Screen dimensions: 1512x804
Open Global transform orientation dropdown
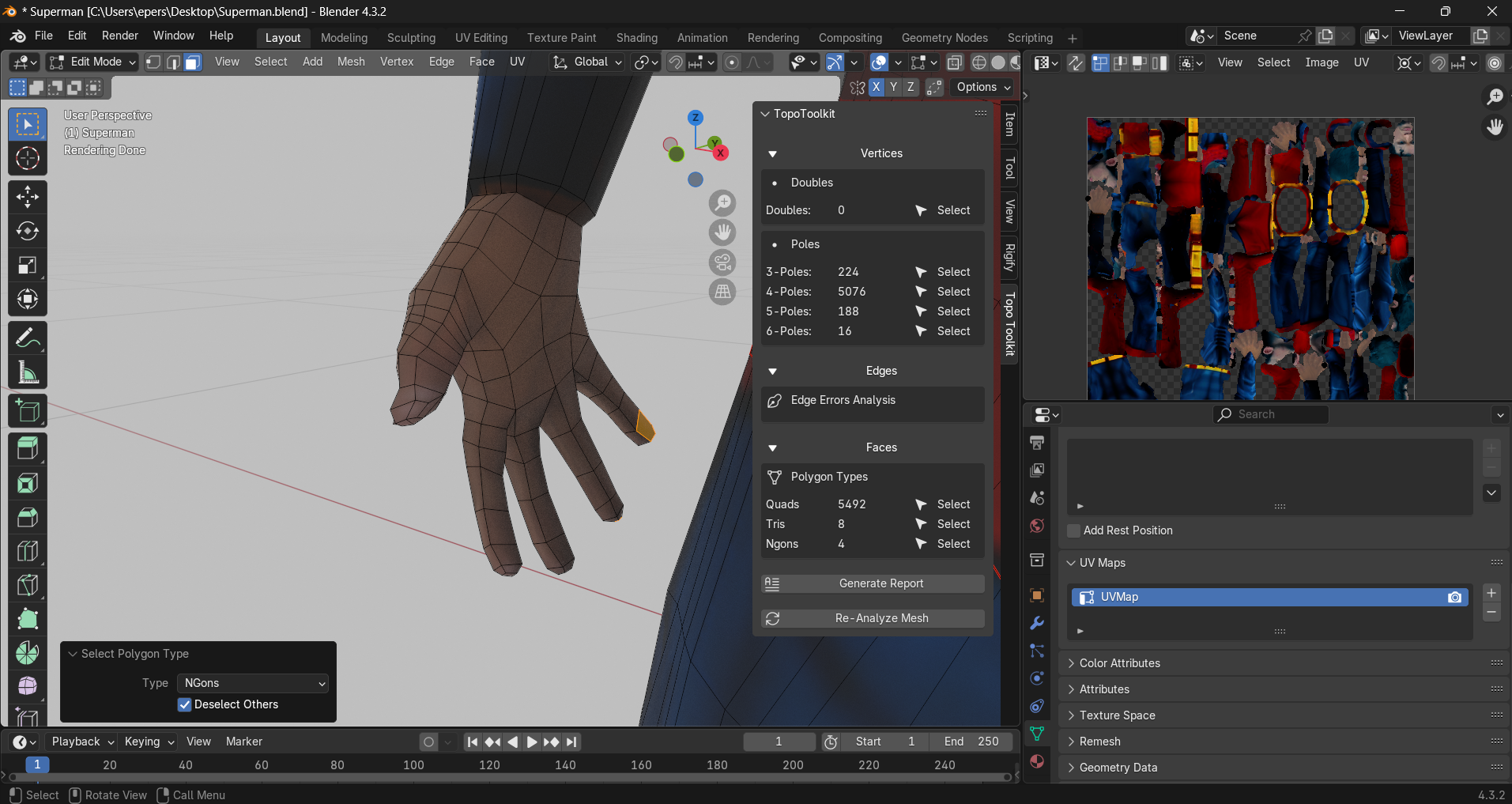click(587, 62)
